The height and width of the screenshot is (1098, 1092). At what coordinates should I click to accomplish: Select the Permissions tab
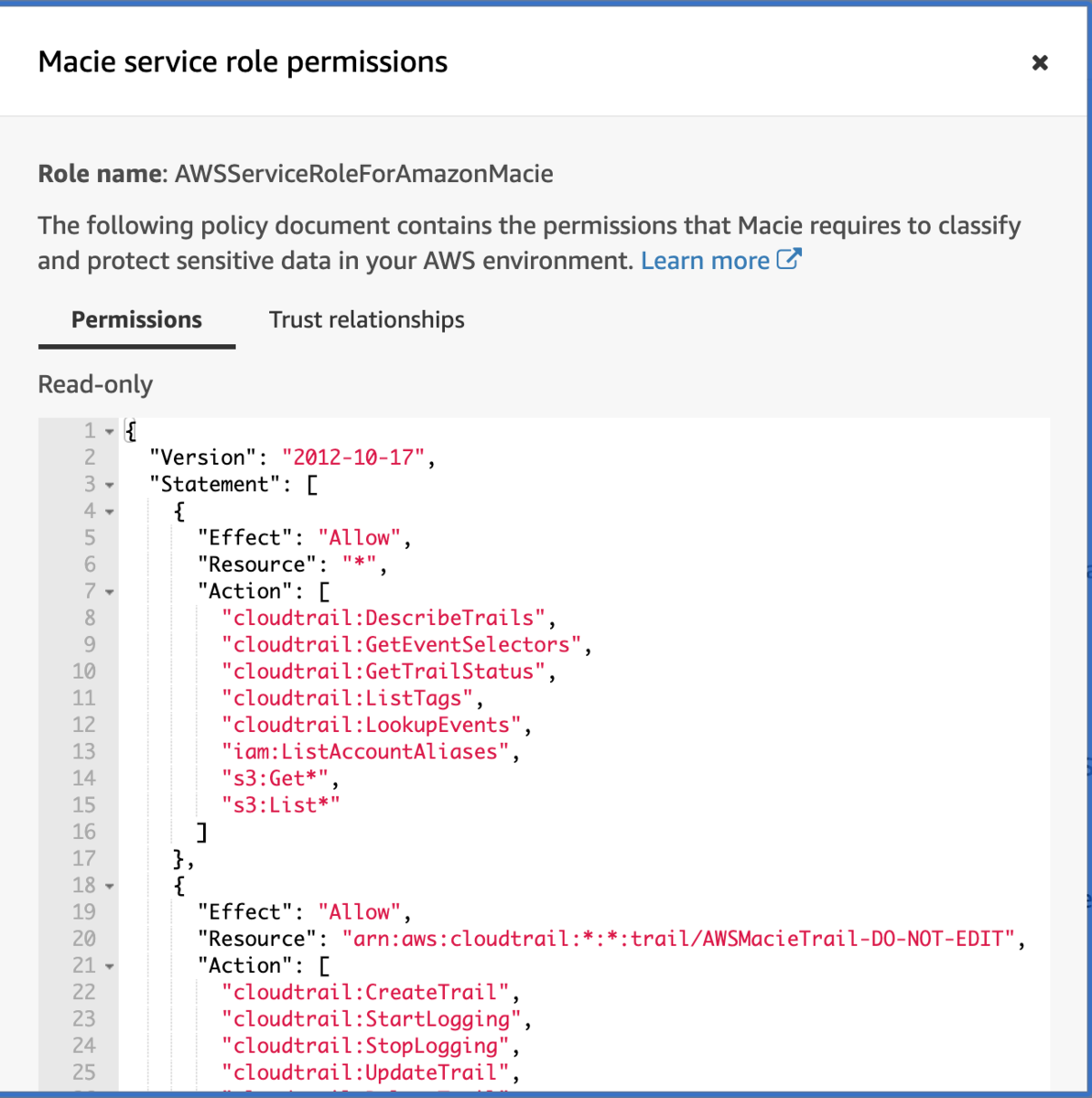[136, 319]
